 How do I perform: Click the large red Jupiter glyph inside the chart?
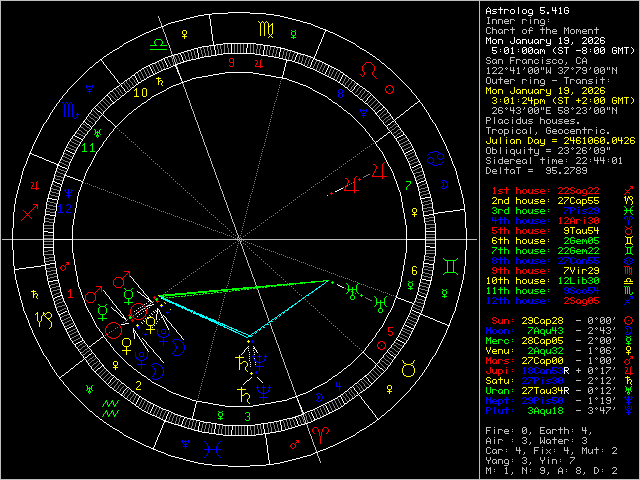(x=350, y=184)
